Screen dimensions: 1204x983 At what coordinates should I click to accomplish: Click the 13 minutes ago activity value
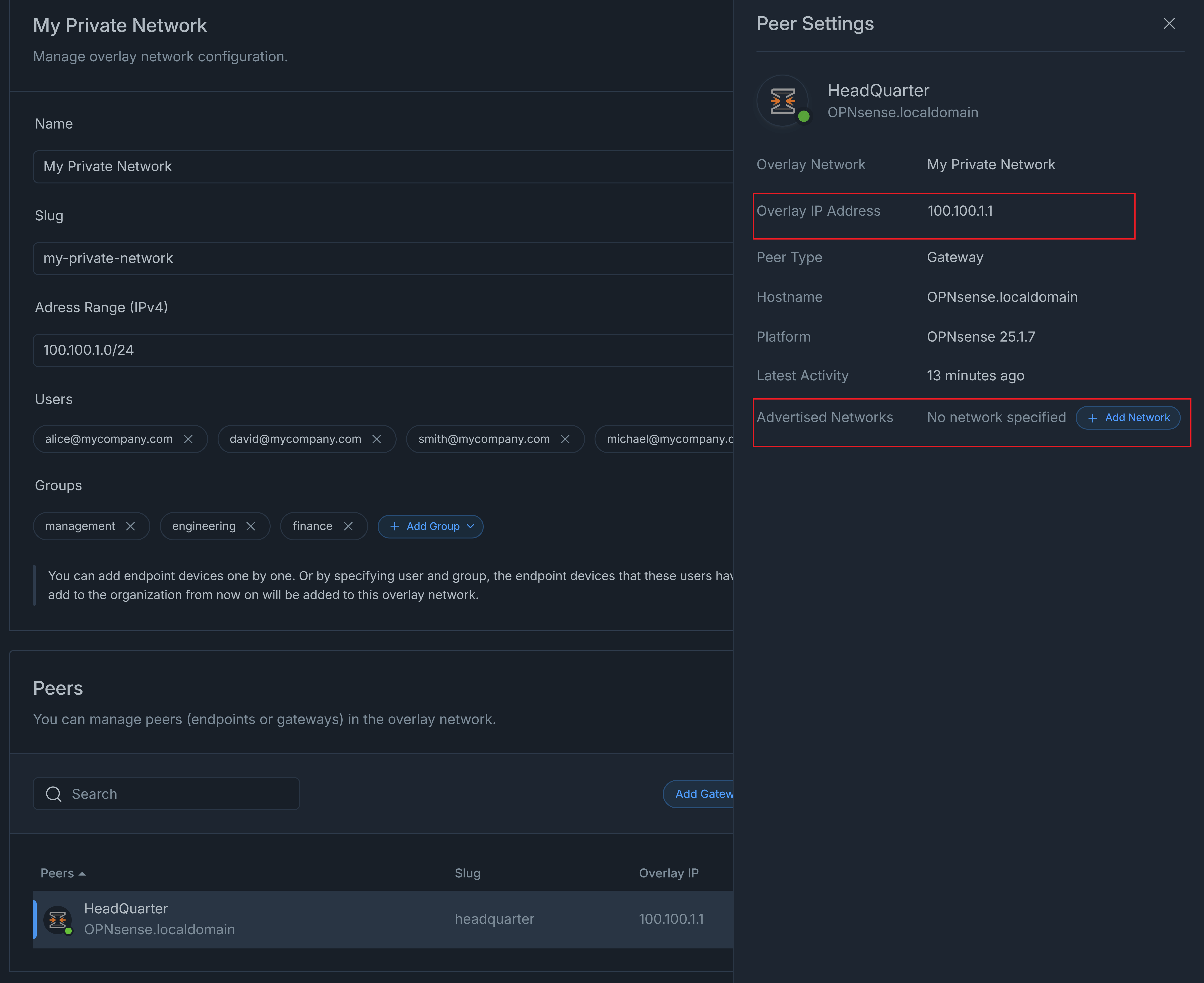975,376
